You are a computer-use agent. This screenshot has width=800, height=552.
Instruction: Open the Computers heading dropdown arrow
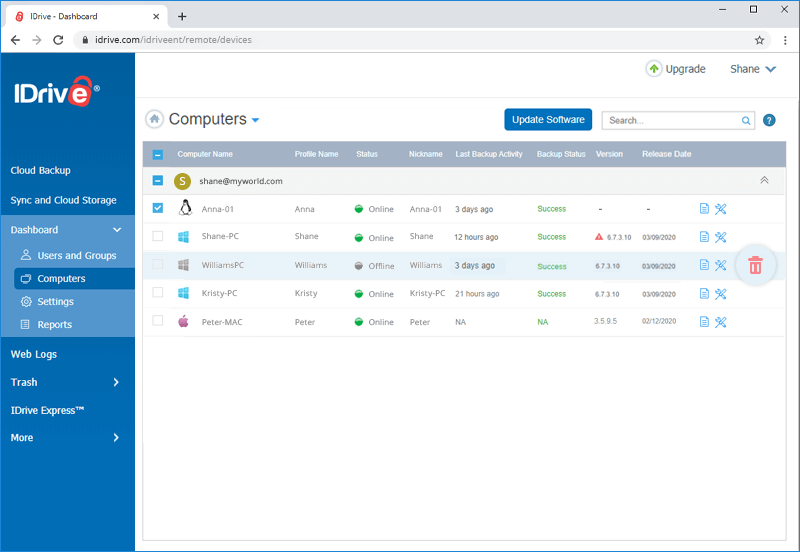[256, 120]
